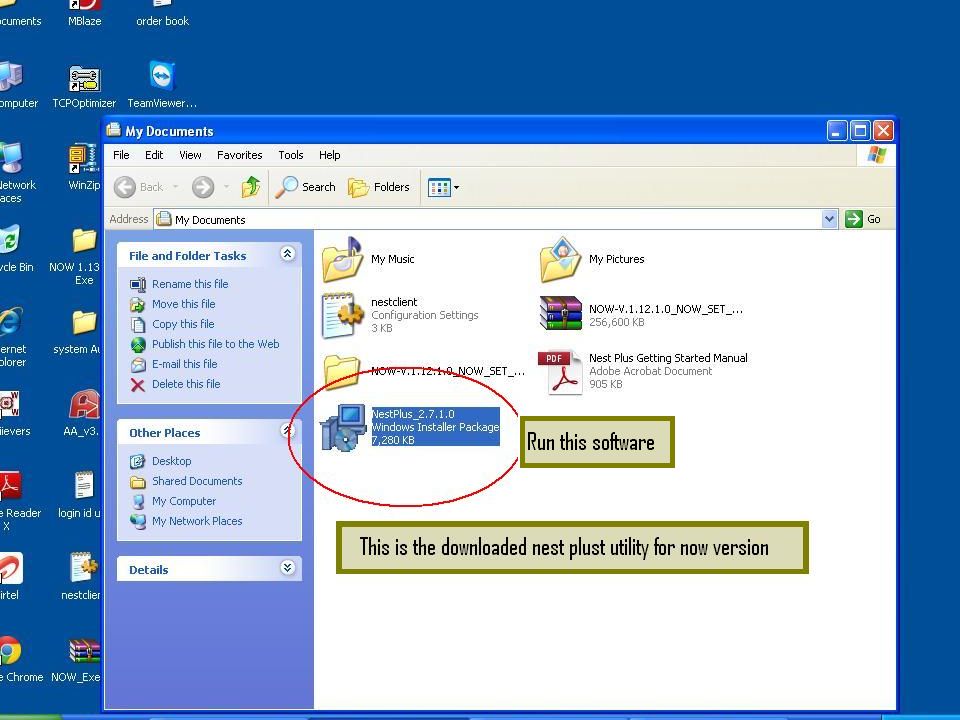Open the Search pane
This screenshot has width=960, height=720.
[x=305, y=187]
